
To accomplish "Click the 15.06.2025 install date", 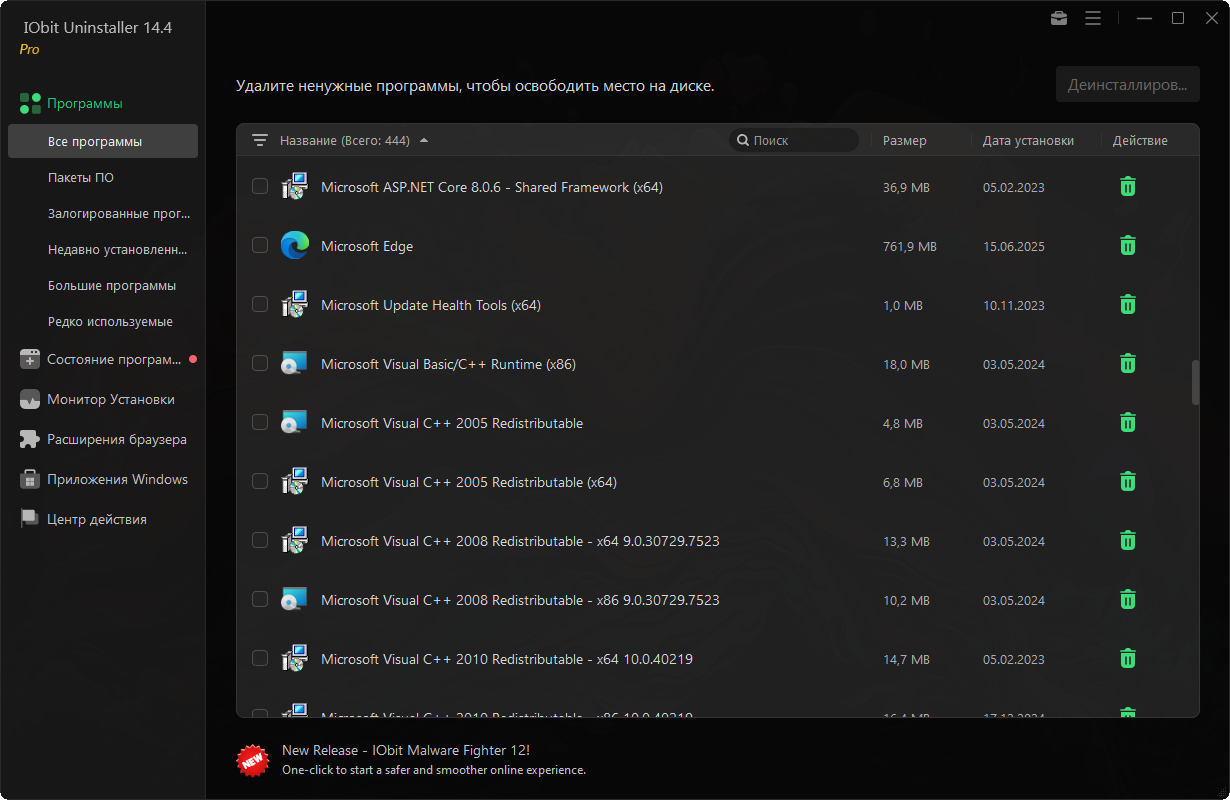I will point(1014,246).
